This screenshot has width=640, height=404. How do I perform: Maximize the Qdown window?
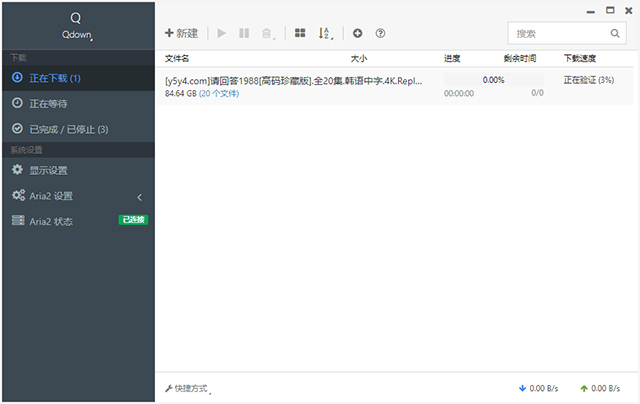(610, 10)
